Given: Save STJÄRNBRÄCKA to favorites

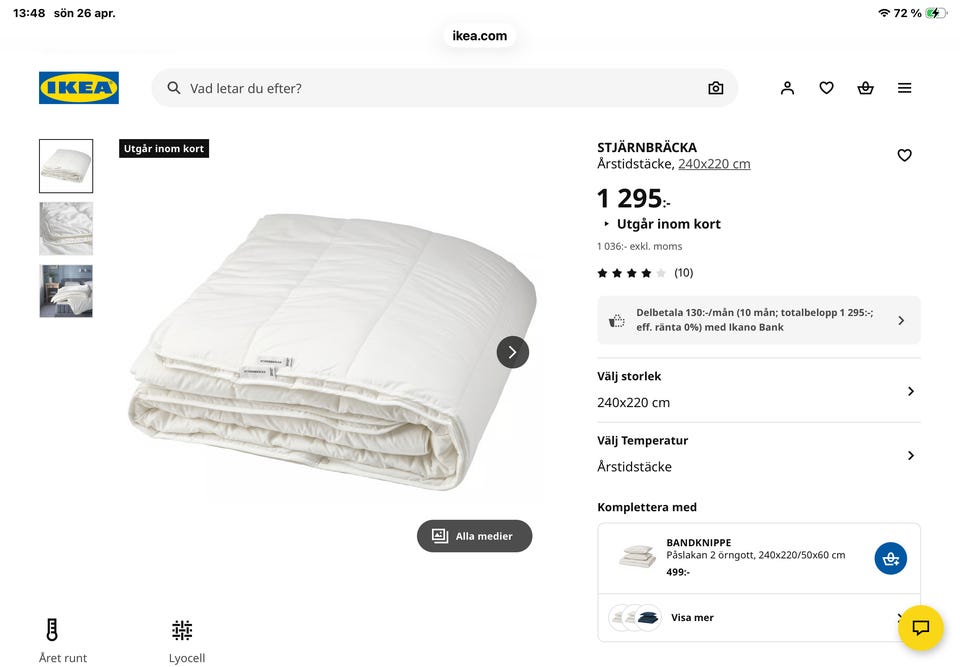Looking at the screenshot, I should [904, 155].
